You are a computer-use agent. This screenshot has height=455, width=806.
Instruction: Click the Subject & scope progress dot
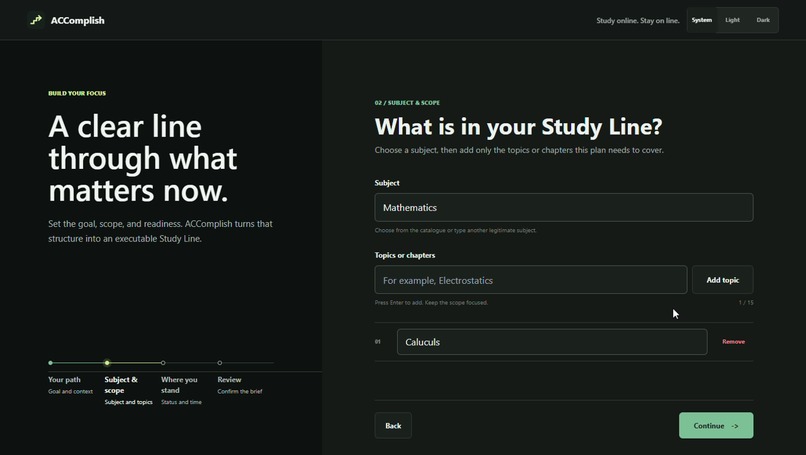(x=107, y=363)
